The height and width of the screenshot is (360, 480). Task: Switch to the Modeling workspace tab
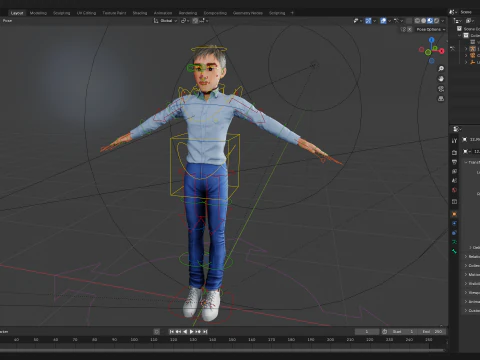tap(38, 13)
